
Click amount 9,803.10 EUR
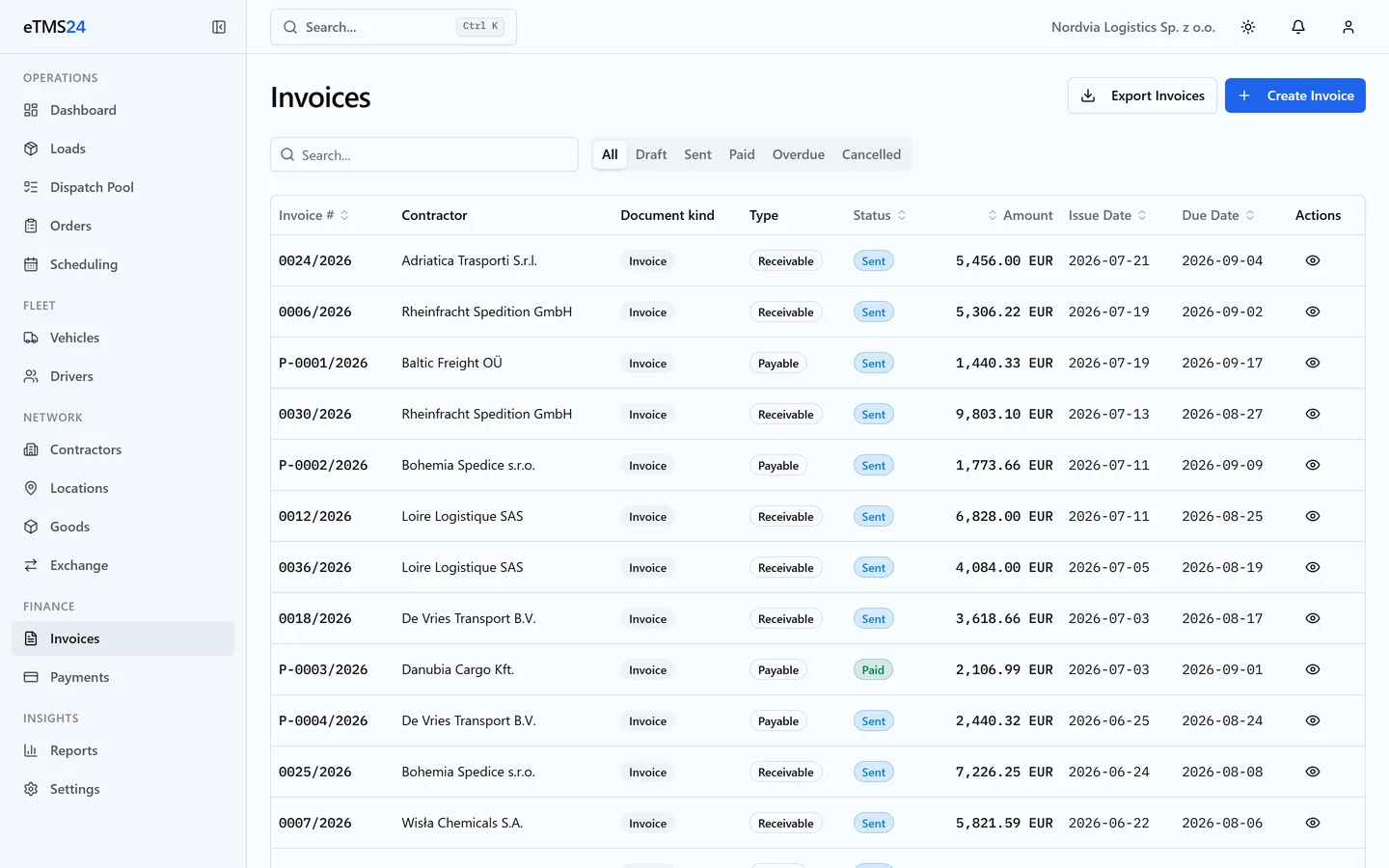(x=1004, y=414)
